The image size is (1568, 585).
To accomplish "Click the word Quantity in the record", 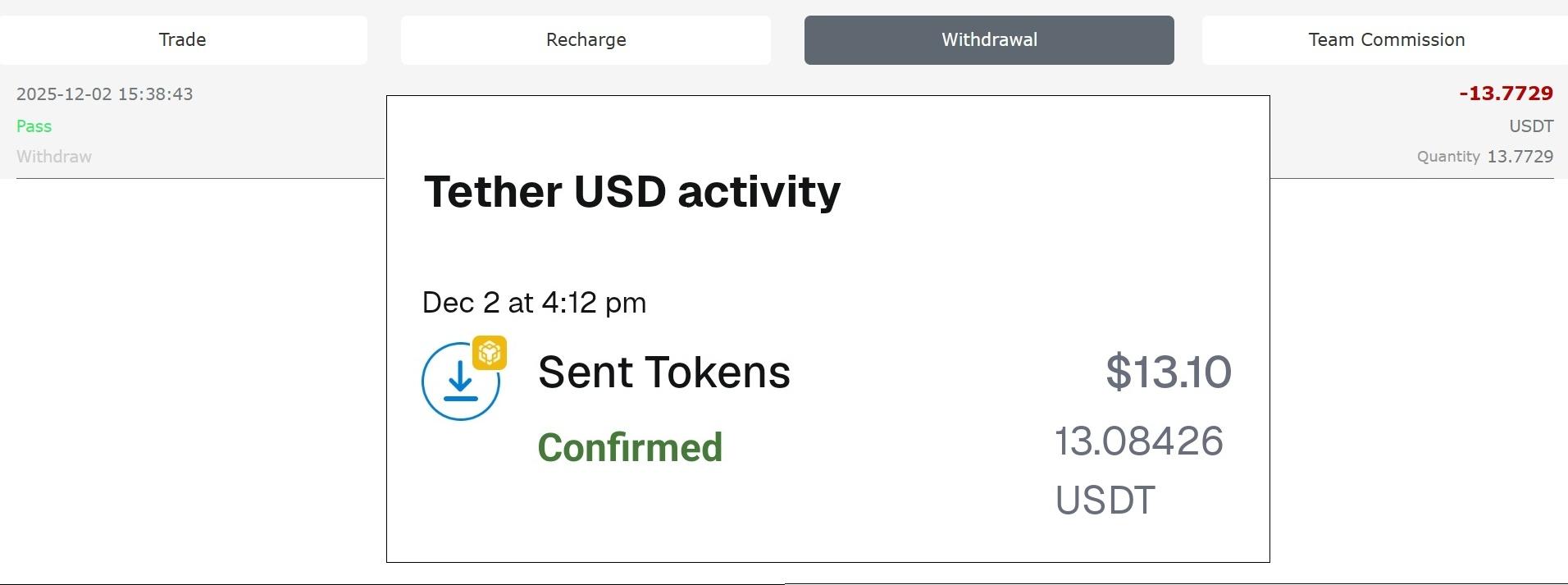I will 1448,157.
